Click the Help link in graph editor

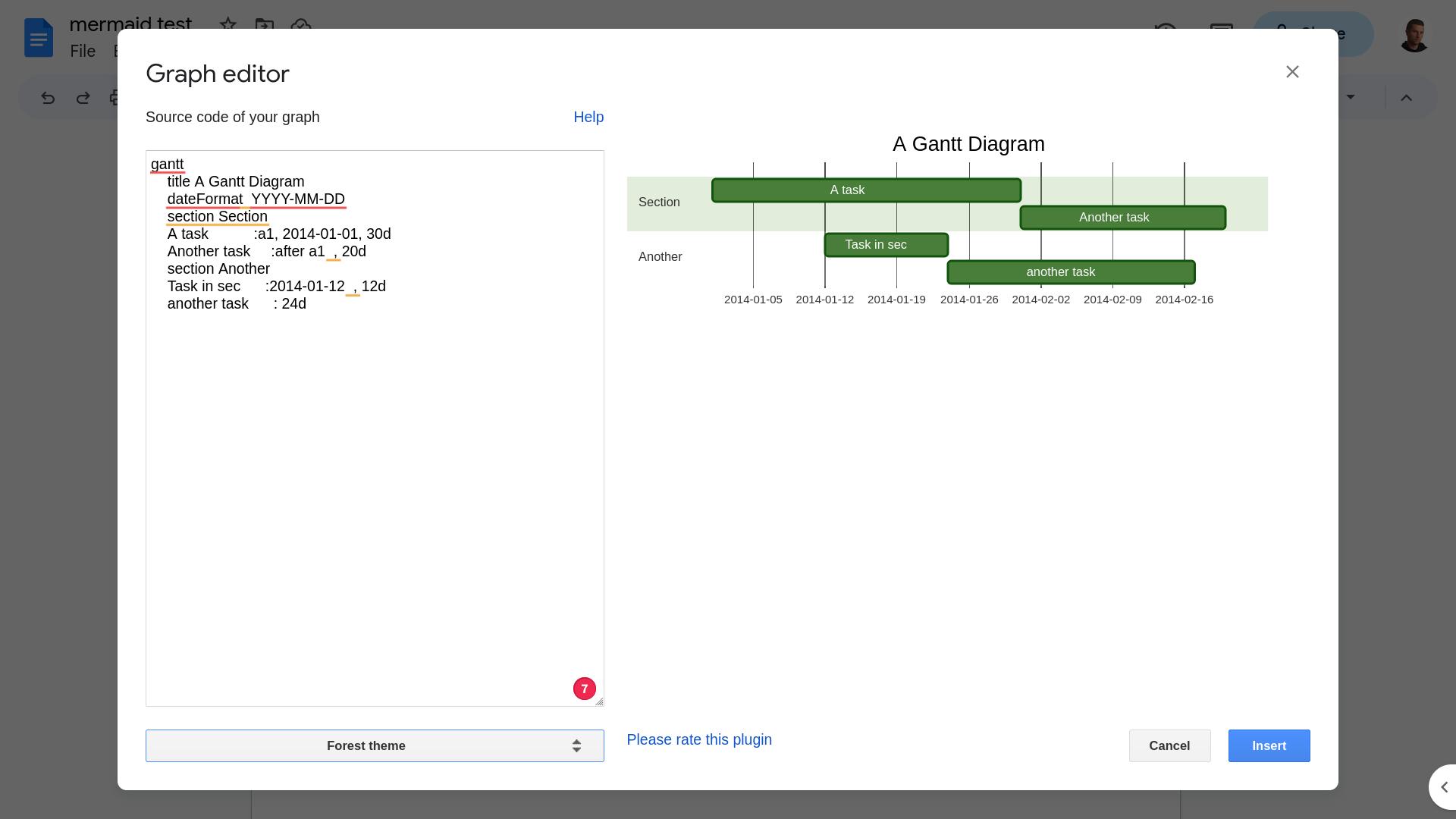589,117
